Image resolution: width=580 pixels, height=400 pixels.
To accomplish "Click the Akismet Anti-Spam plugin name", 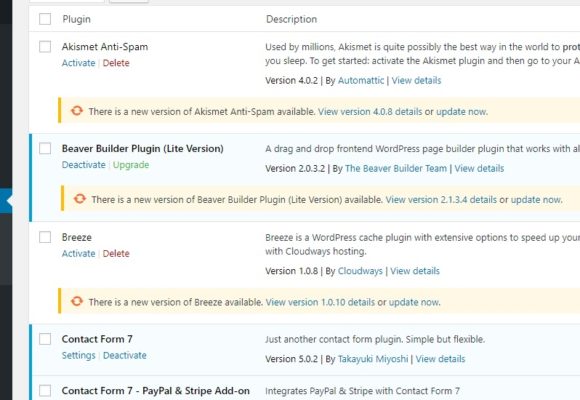I will pos(105,47).
